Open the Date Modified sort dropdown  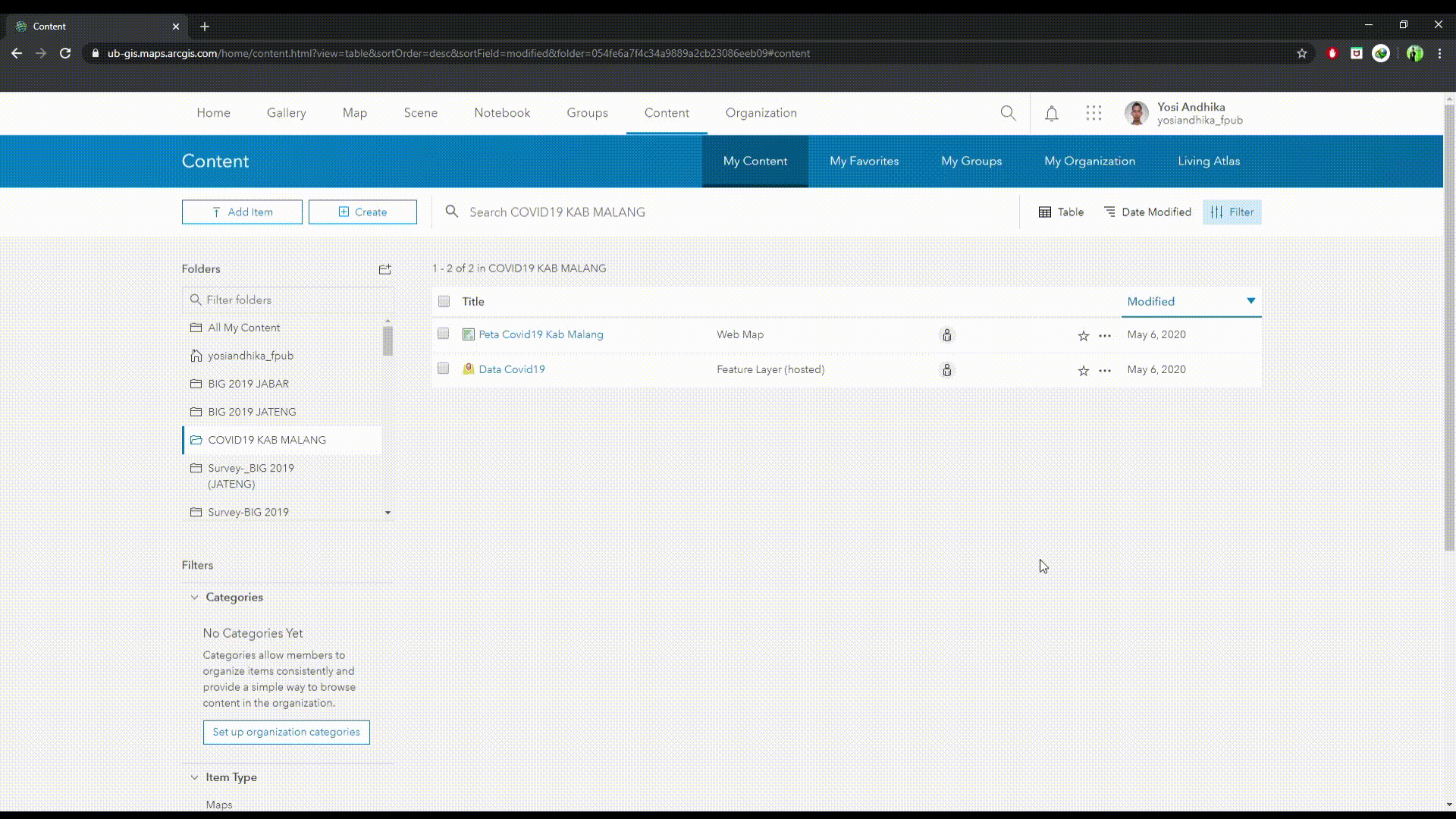pos(1147,212)
